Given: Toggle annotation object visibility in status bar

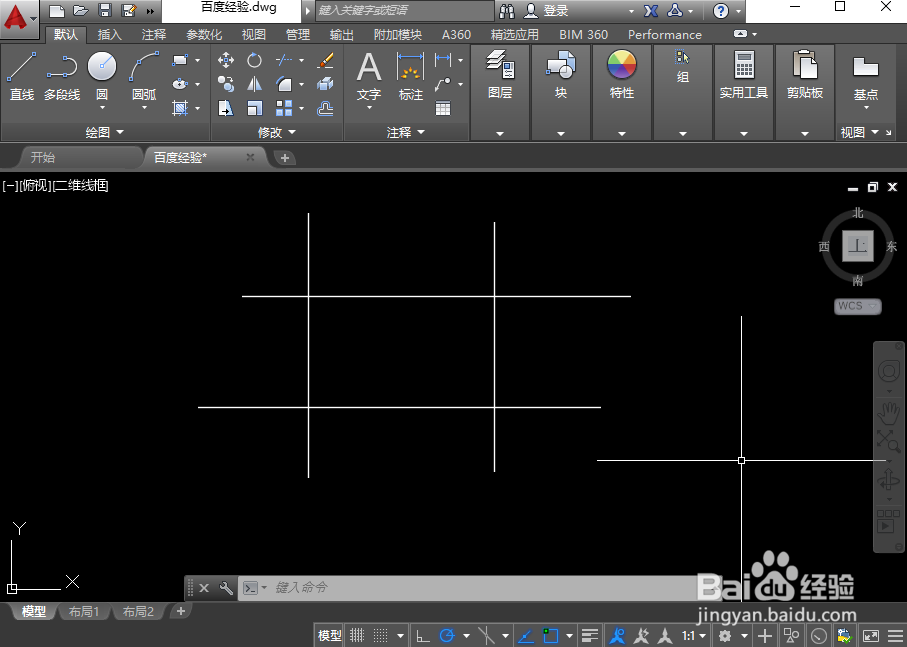Looking at the screenshot, I should 618,636.
